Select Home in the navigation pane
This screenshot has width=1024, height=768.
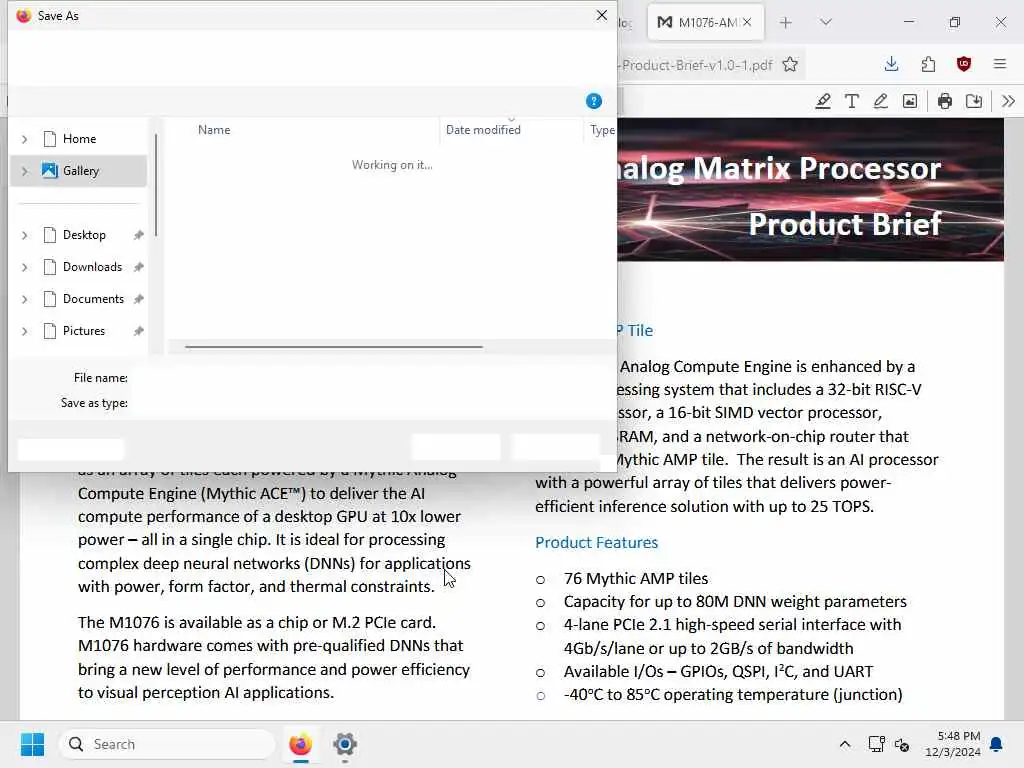pos(79,138)
